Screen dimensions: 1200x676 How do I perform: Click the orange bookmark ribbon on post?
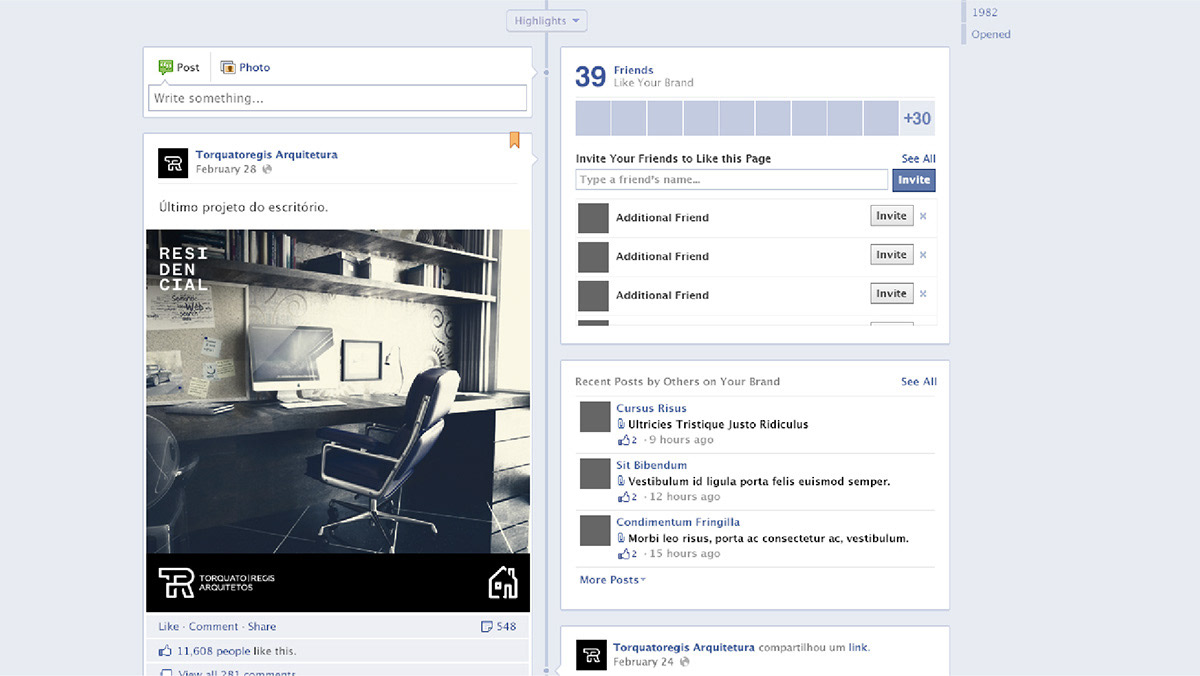514,140
